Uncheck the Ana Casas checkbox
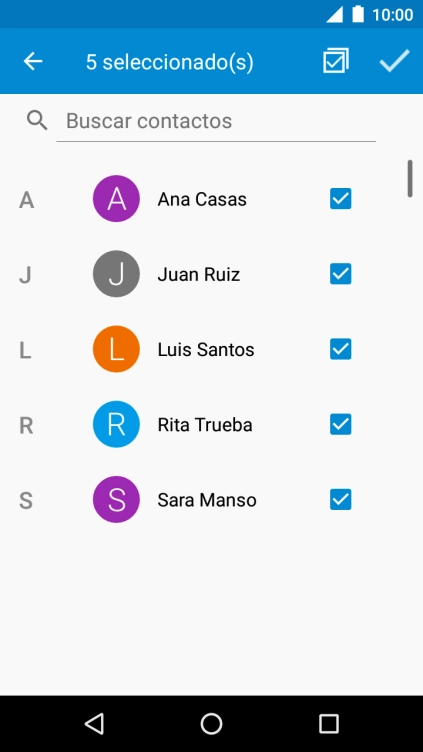Viewport: 423px width, 752px height. coord(341,199)
